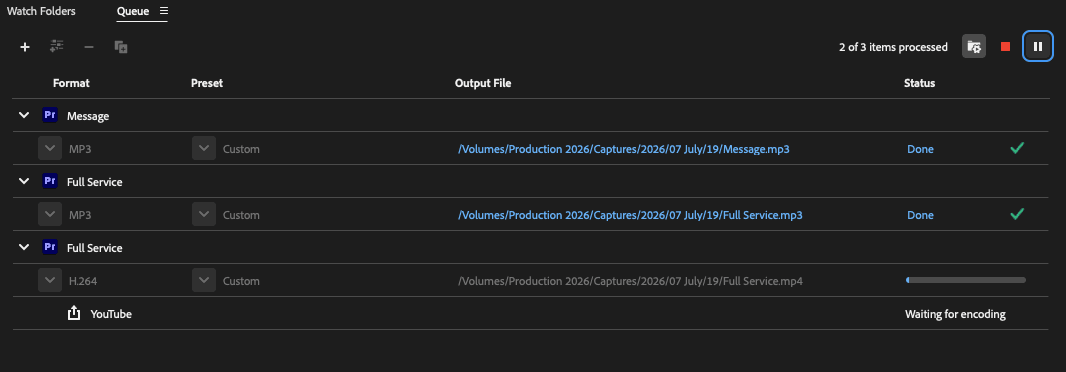Collapse the Message source group
This screenshot has width=1066, height=372.
(x=24, y=116)
